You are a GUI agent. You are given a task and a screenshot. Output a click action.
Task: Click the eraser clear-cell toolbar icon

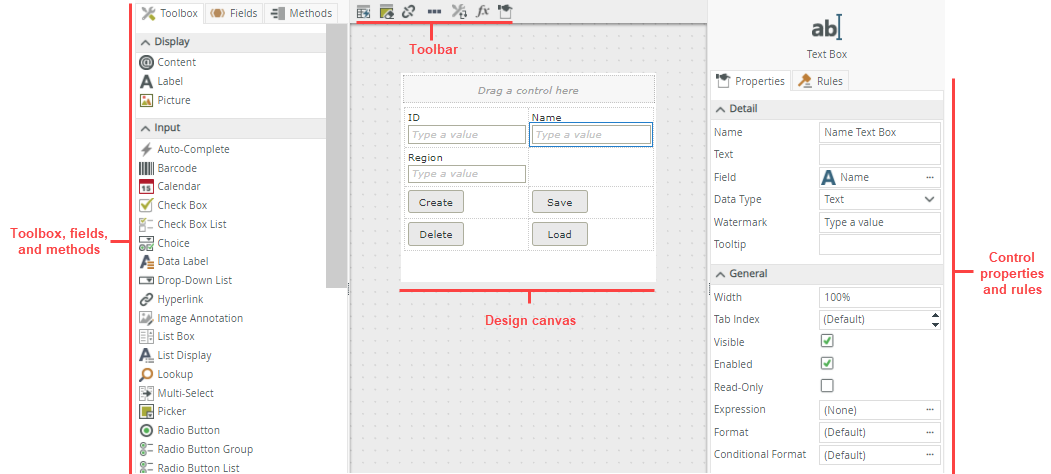point(386,11)
